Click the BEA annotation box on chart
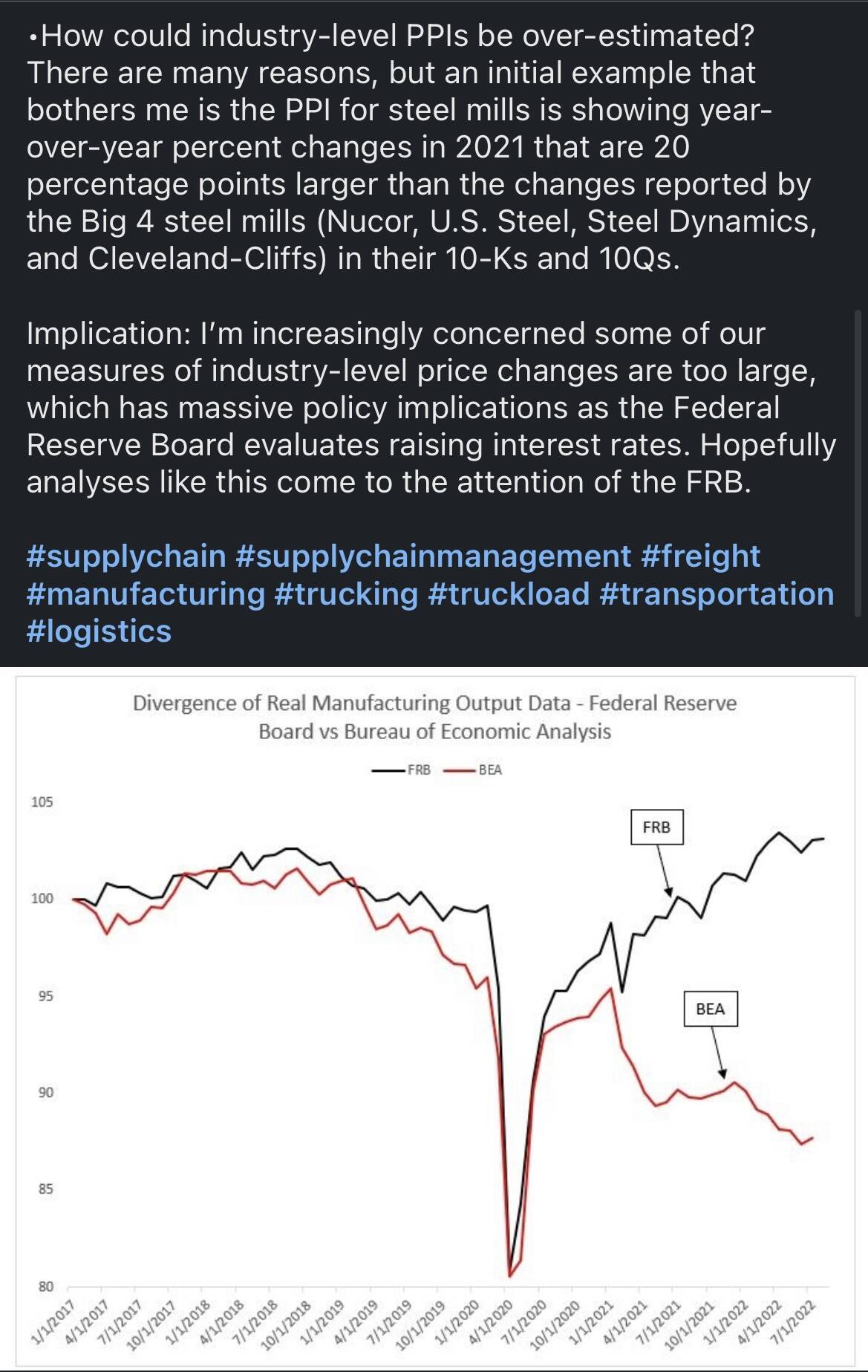 711,1009
